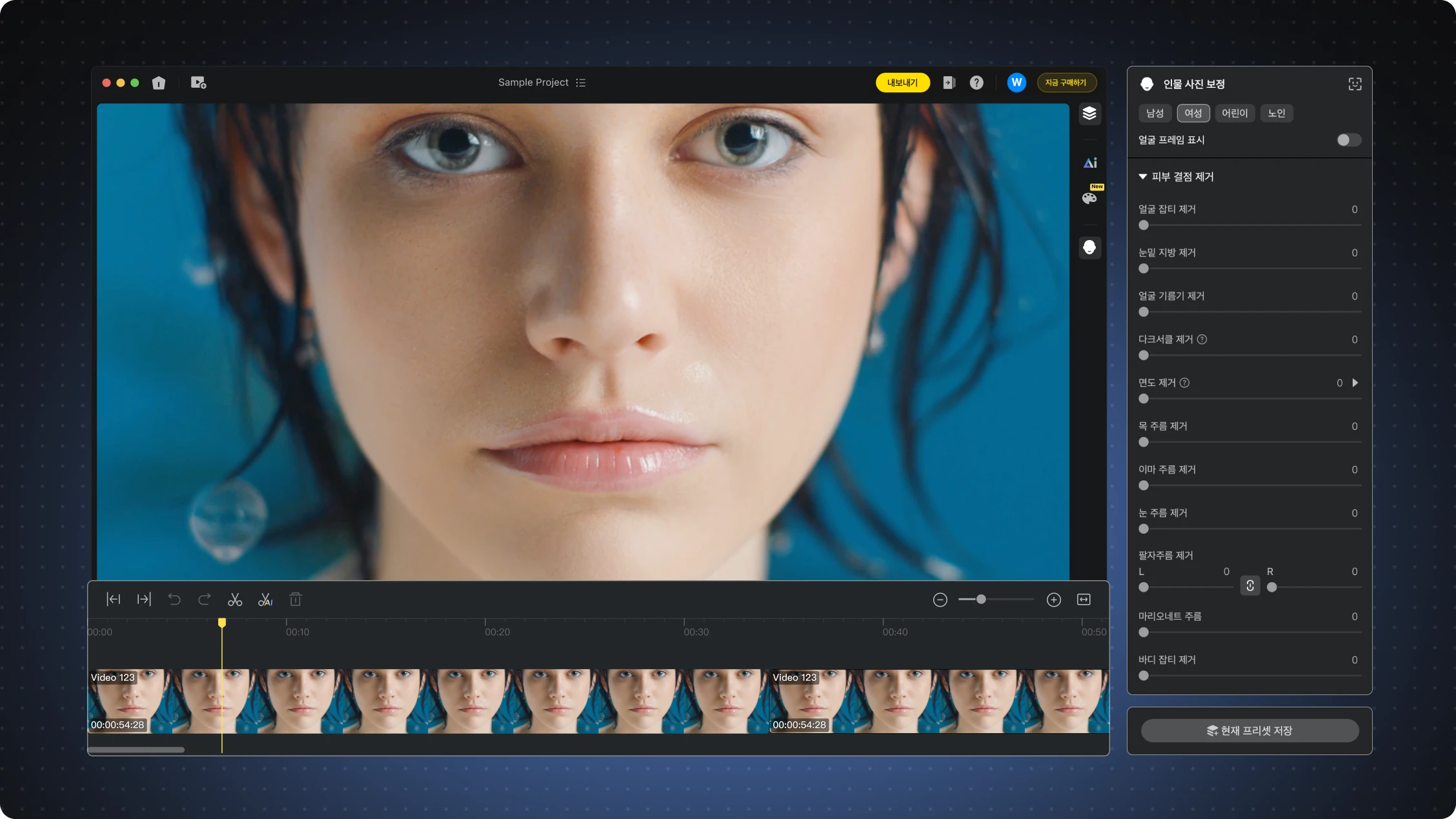Click the 팔자주름 R slider handle
The width and height of the screenshot is (1456, 819).
tap(1272, 587)
